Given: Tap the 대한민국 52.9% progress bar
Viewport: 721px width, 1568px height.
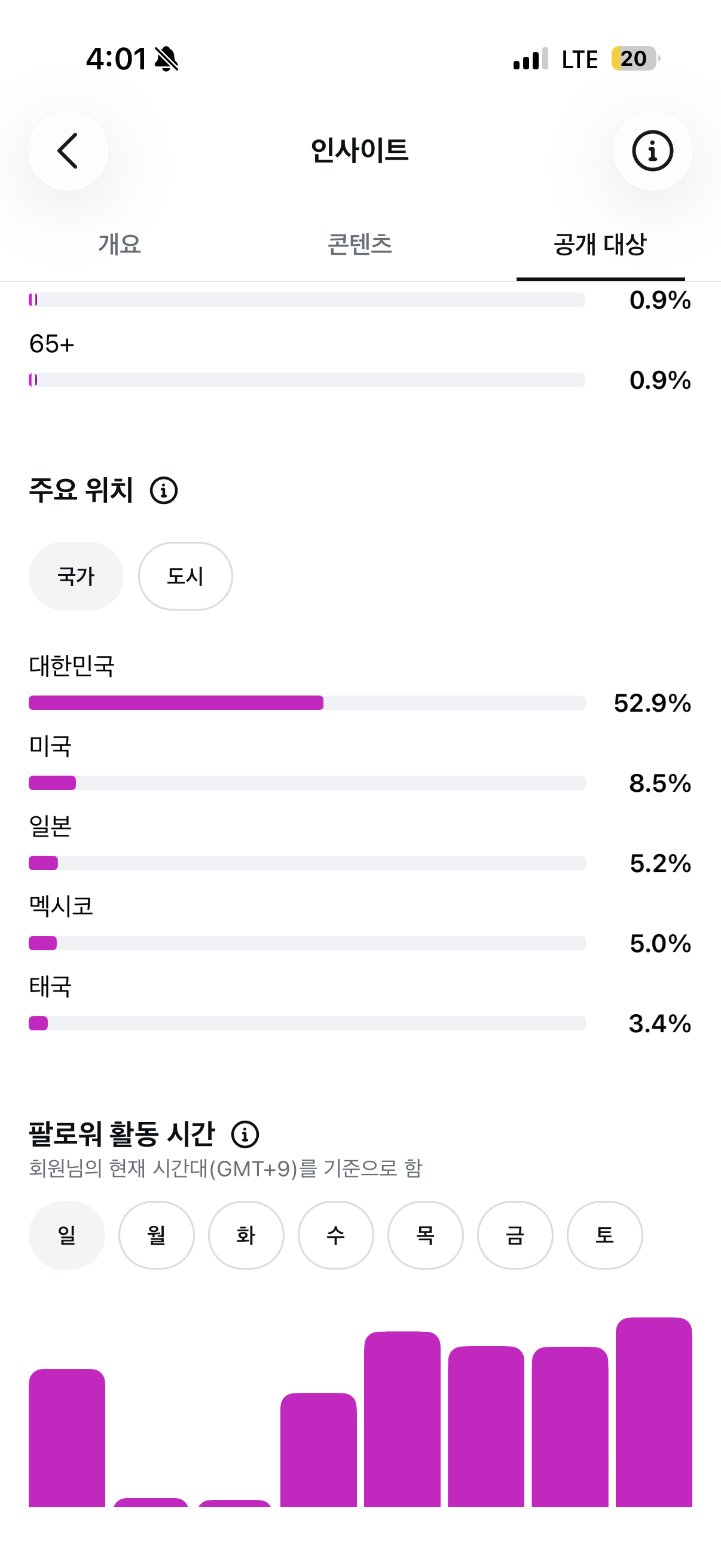Looking at the screenshot, I should [307, 703].
